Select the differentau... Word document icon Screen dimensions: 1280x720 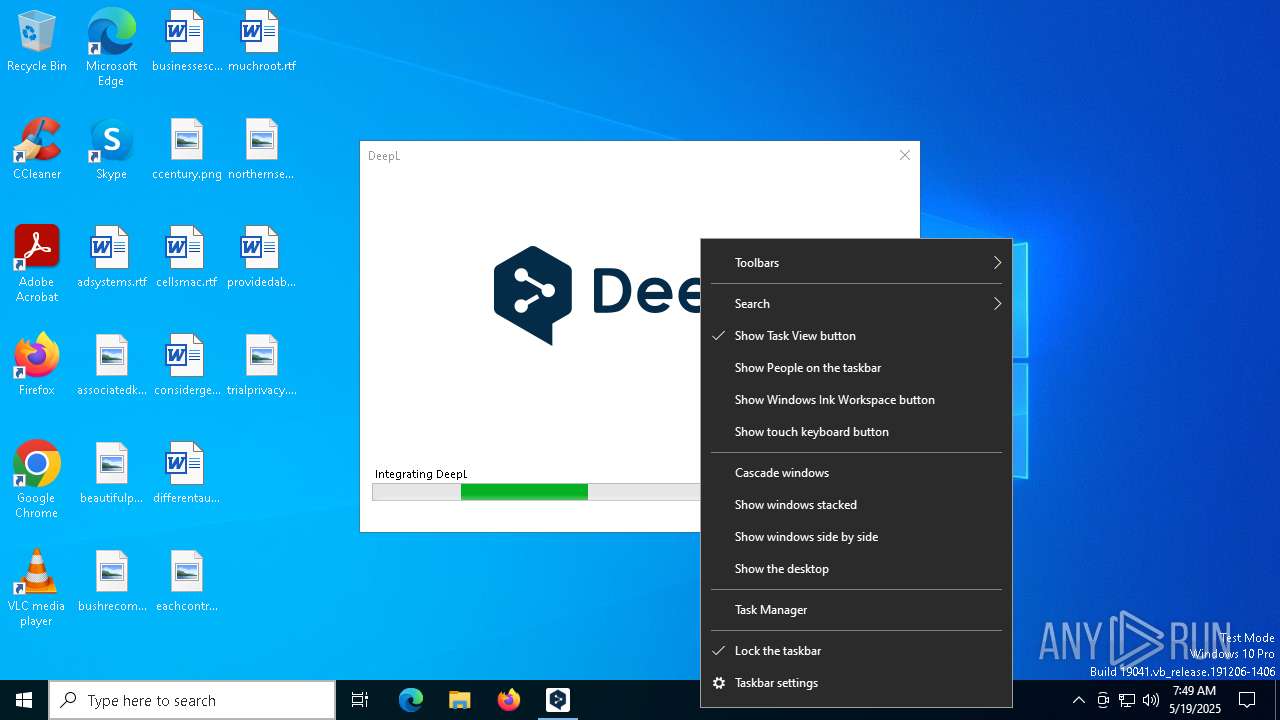click(x=186, y=473)
